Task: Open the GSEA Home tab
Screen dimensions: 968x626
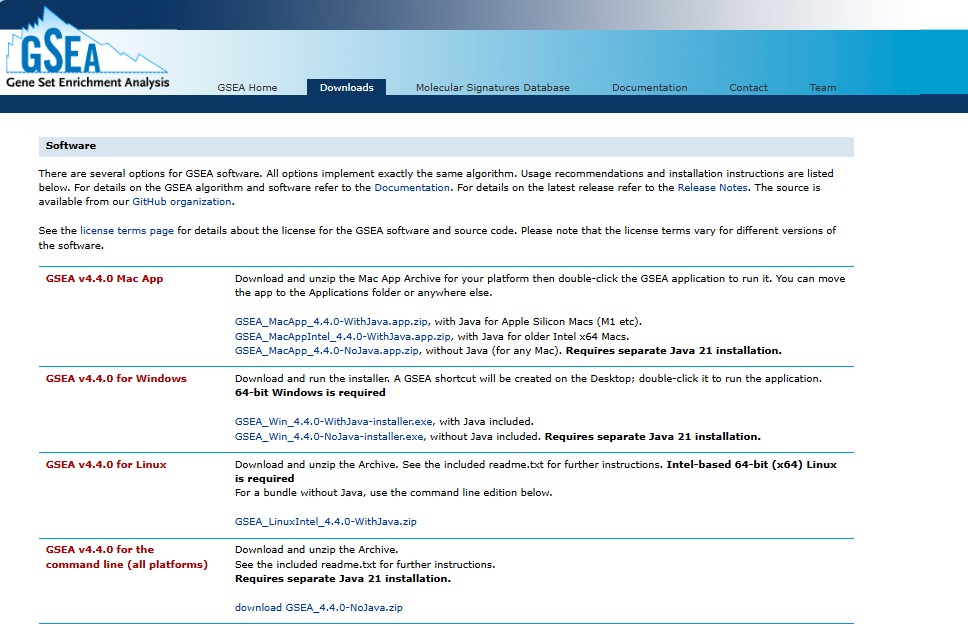Action: tap(247, 88)
